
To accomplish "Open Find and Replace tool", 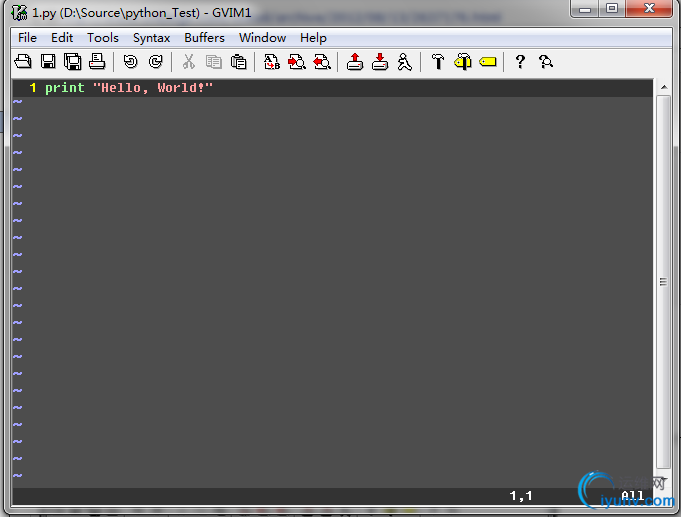I will pyautogui.click(x=272, y=62).
